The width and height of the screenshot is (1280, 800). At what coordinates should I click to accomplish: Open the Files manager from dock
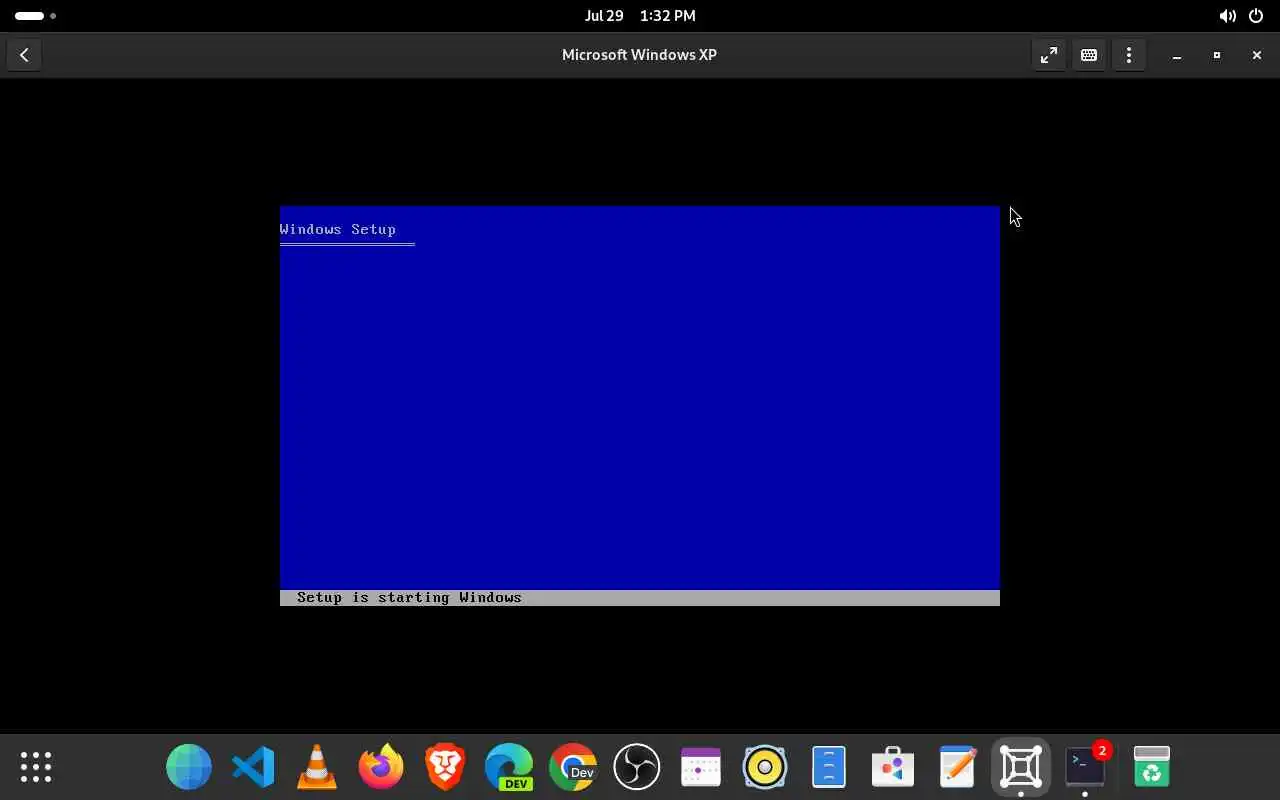point(829,767)
